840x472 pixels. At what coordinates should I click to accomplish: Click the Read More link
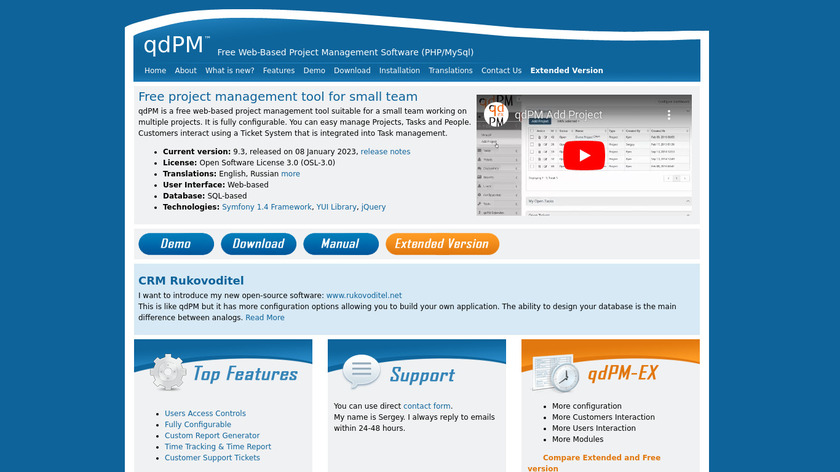265,318
